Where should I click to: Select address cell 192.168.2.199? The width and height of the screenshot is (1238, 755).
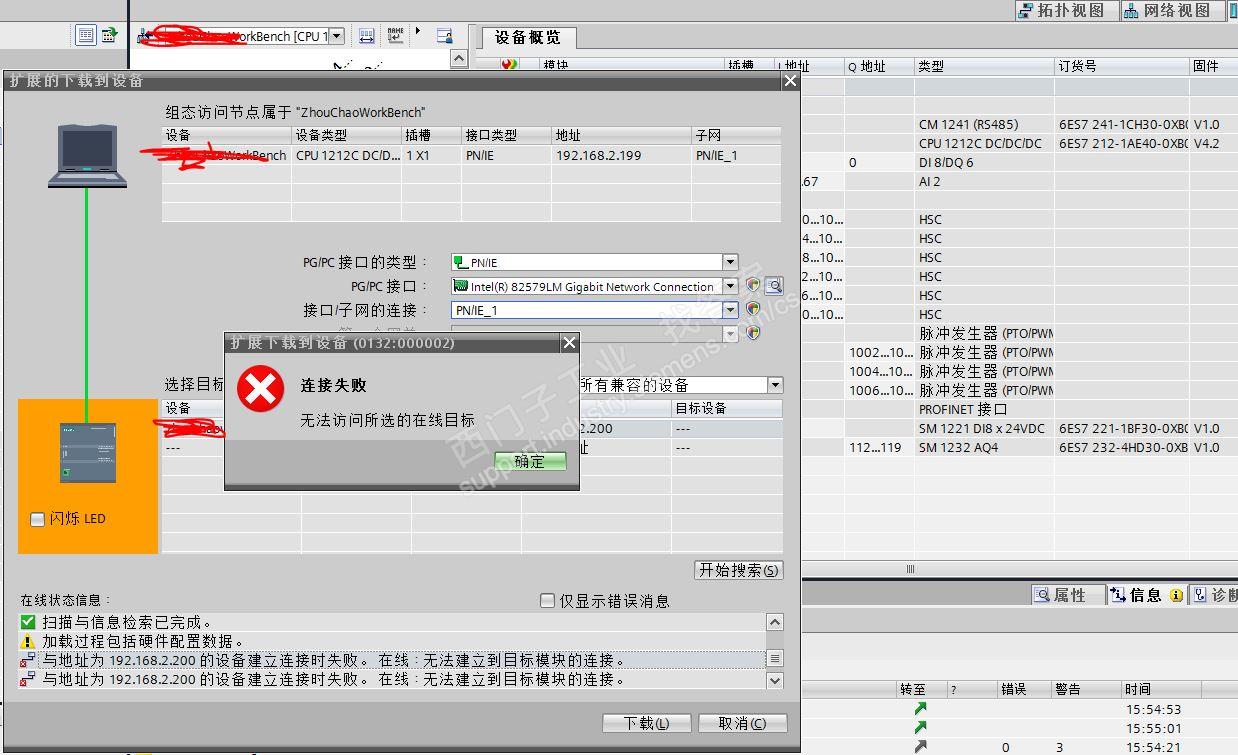pos(621,155)
